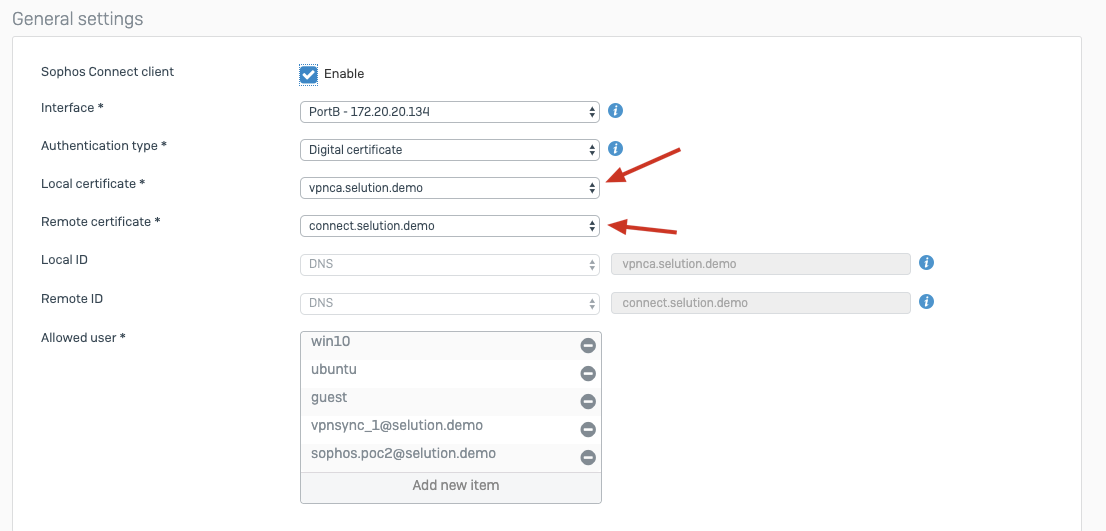Click Add new item in allowed users
The height and width of the screenshot is (531, 1106).
point(451,485)
